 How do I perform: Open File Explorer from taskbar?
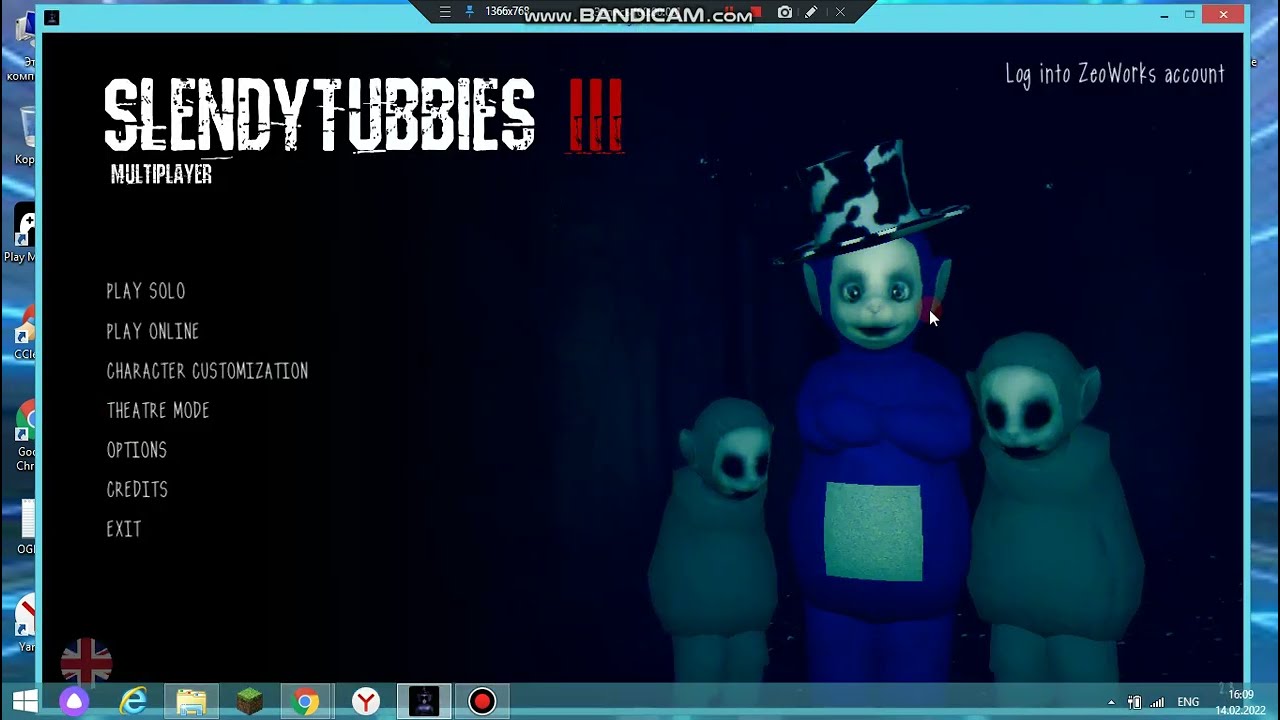pyautogui.click(x=191, y=701)
